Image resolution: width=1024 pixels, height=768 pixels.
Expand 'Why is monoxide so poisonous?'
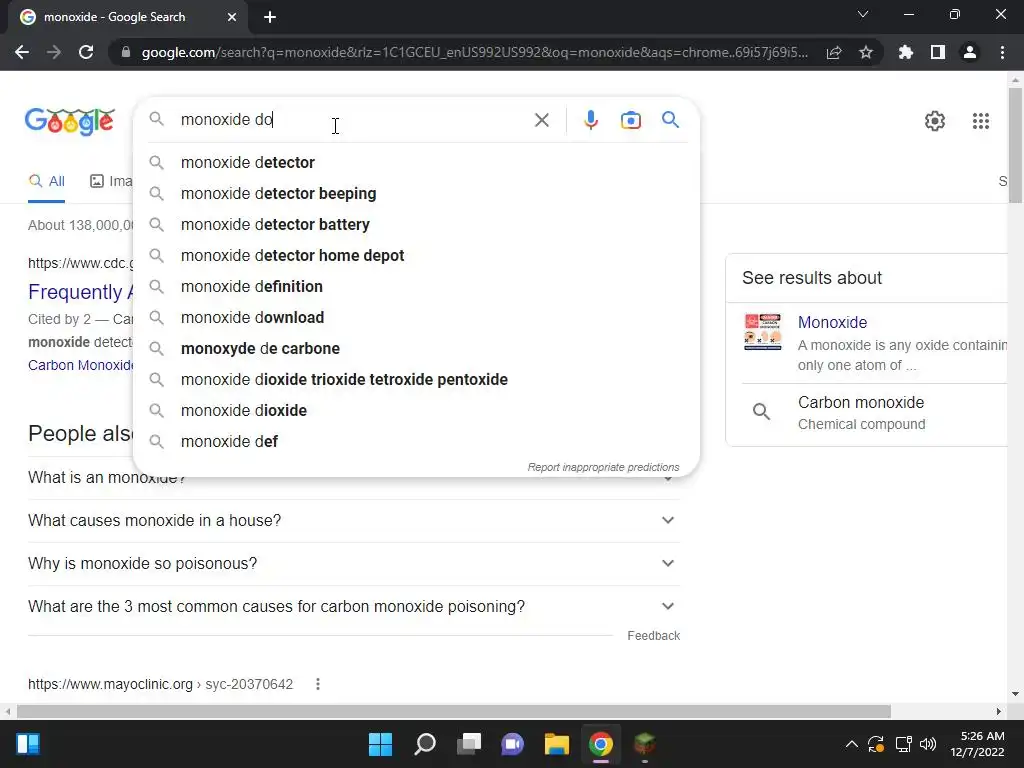click(354, 564)
